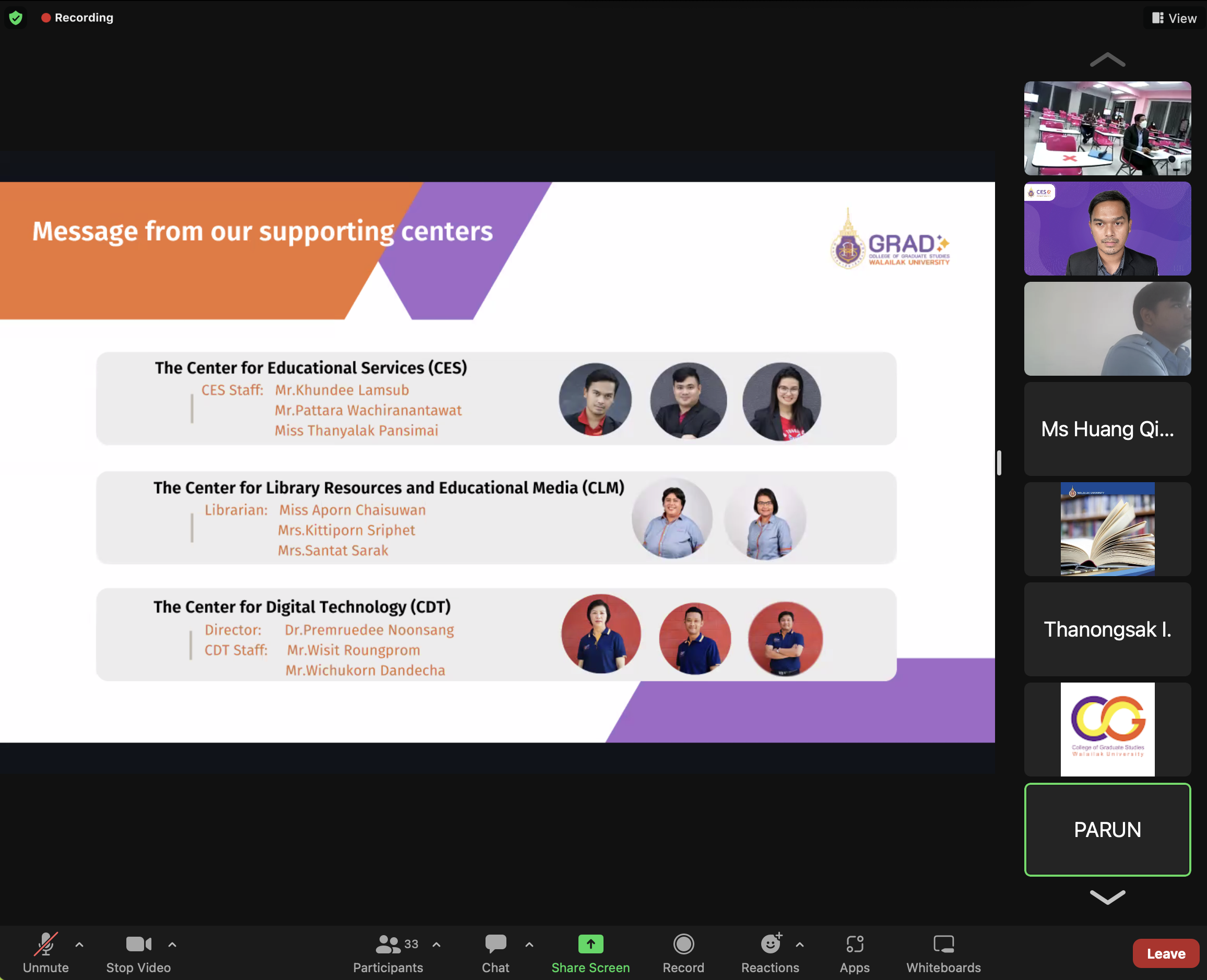Screen dimensions: 1207x980
Task: Select the PARUN participant tile
Action: click(x=1107, y=829)
